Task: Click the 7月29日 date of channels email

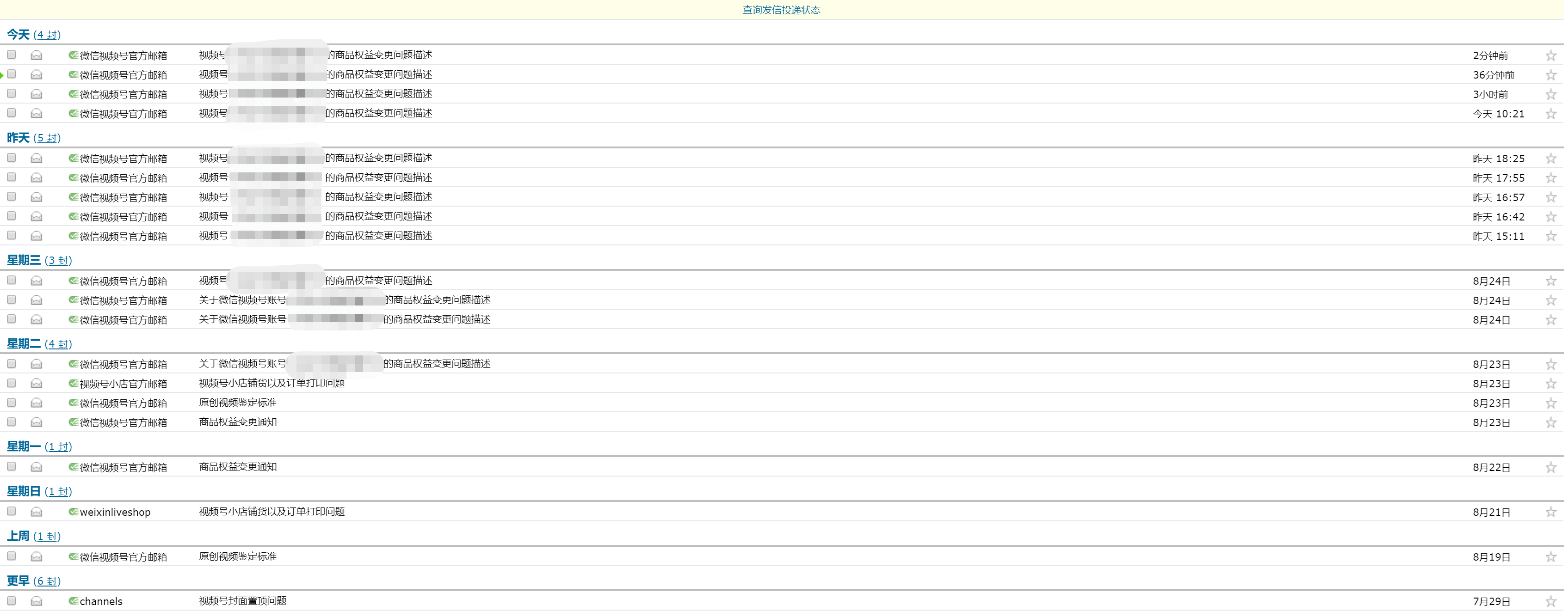Action: (1495, 603)
